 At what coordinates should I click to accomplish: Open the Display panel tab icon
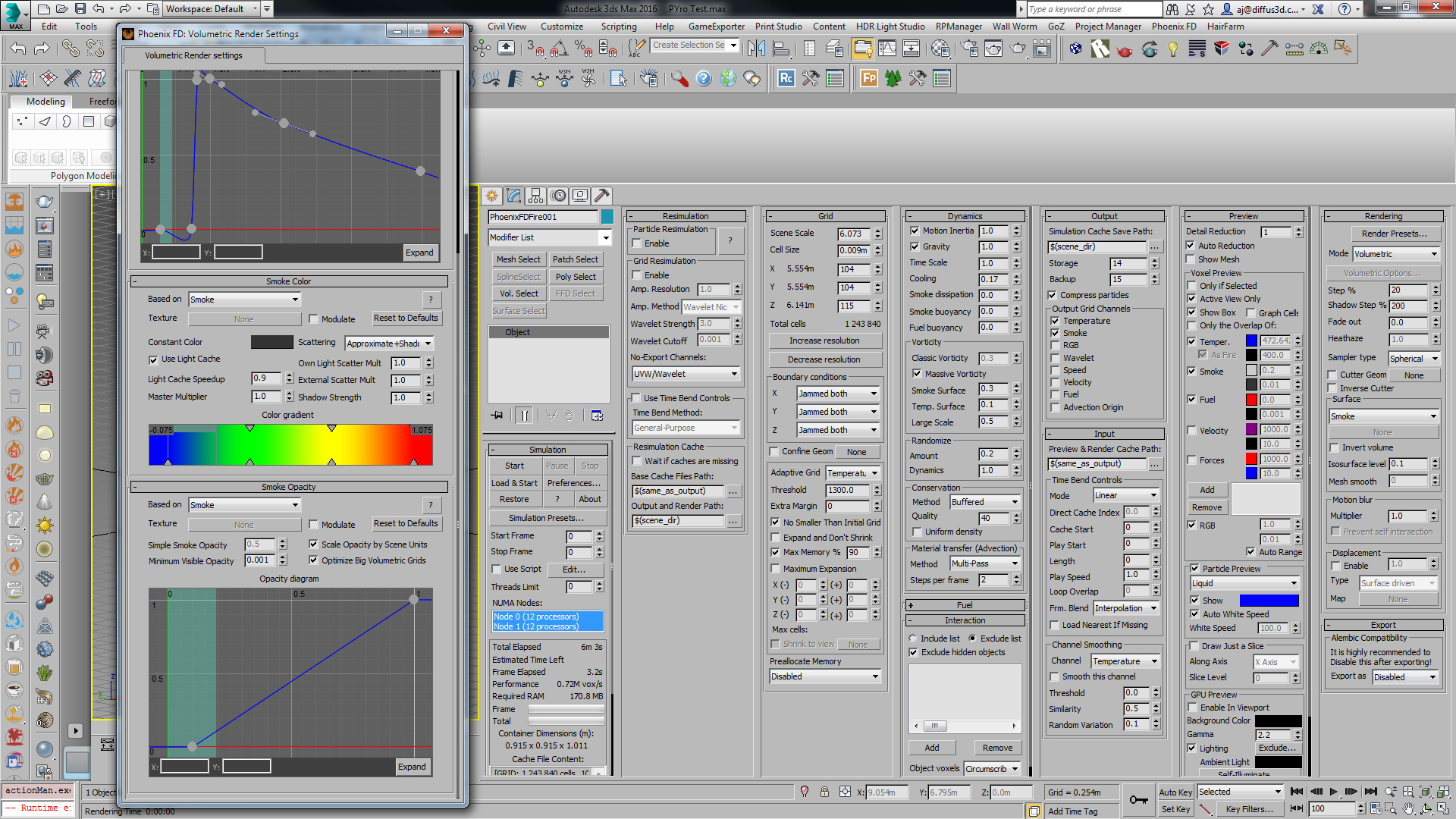click(x=580, y=196)
